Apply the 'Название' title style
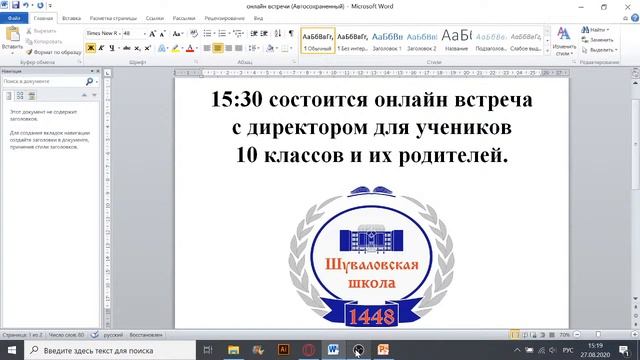640x360 pixels. pos(456,41)
